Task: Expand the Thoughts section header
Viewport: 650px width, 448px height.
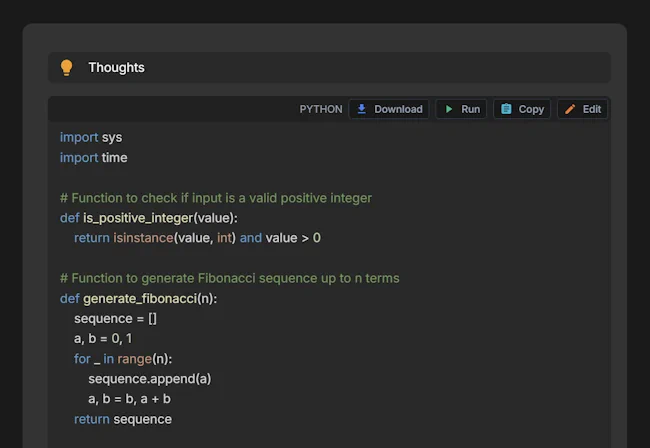Action: point(329,68)
